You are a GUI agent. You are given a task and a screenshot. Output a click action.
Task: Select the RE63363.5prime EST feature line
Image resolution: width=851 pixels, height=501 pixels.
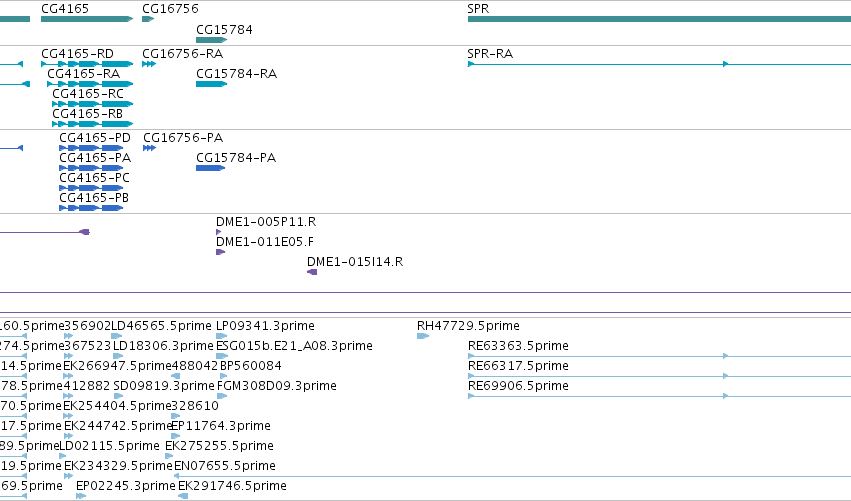(x=659, y=356)
